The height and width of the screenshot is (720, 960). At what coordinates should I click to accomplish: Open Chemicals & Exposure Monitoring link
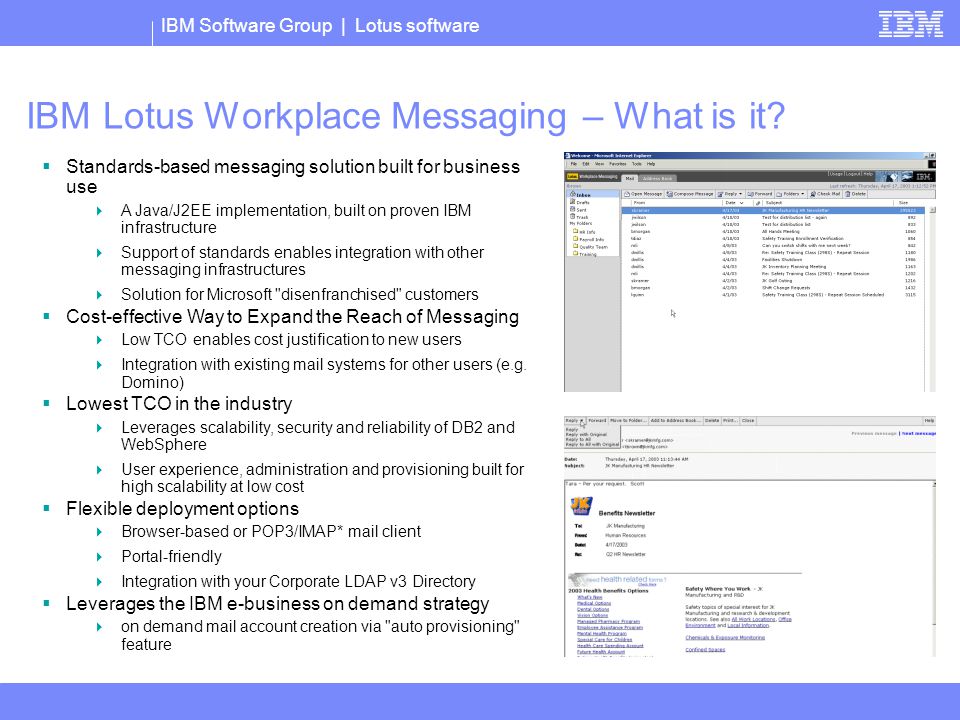(725, 637)
